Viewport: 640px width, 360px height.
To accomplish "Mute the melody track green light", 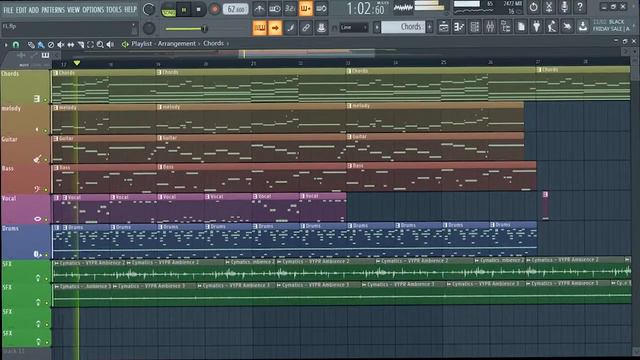I will [x=45, y=131].
